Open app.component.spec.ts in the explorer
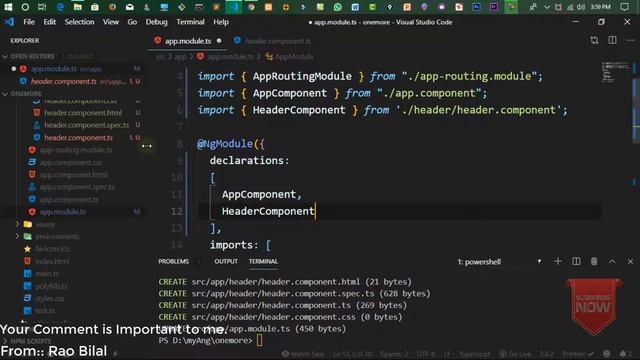Viewport: 640px width, 360px height. (77, 187)
